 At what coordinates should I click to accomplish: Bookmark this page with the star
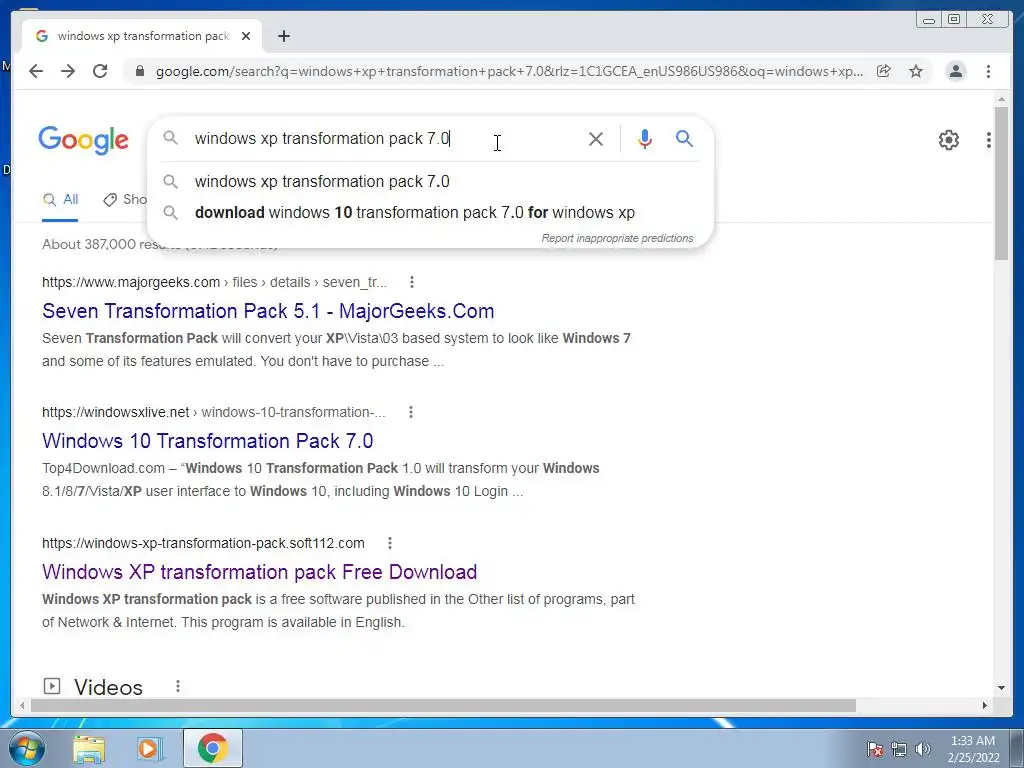pyautogui.click(x=916, y=71)
